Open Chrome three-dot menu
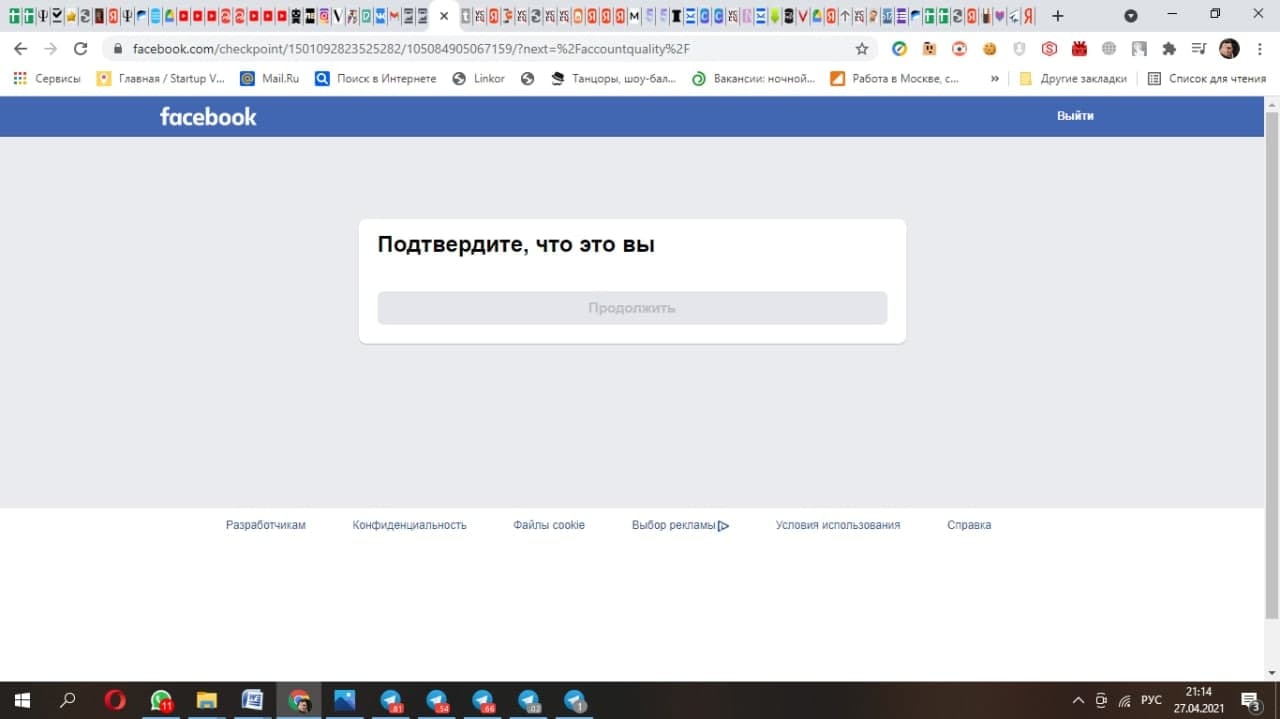 (1259, 49)
